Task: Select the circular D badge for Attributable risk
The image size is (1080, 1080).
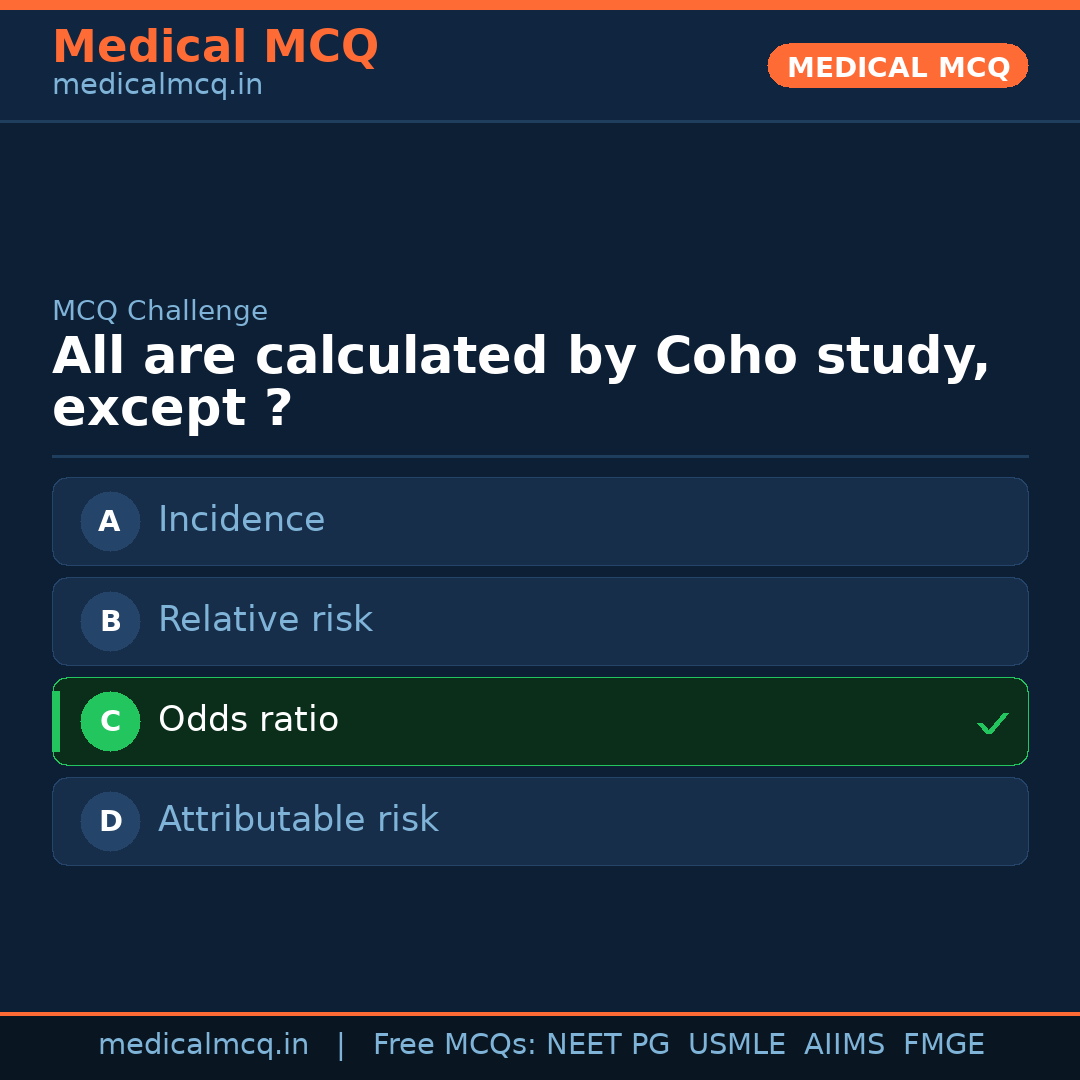Action: pos(110,821)
